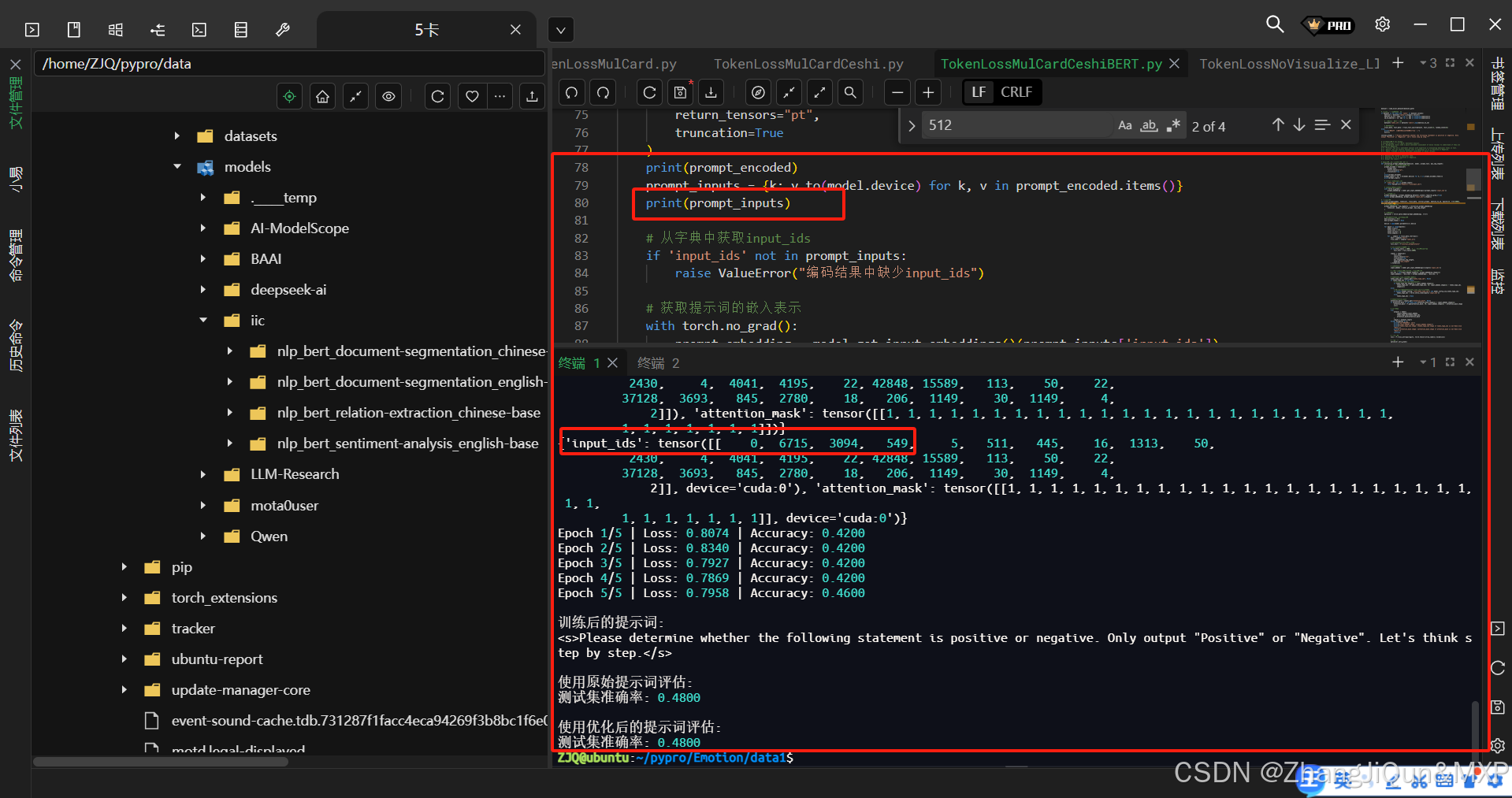Switch to the TokenLossMulCardCeshi.py tab
1512x798 pixels.
pyautogui.click(x=808, y=63)
